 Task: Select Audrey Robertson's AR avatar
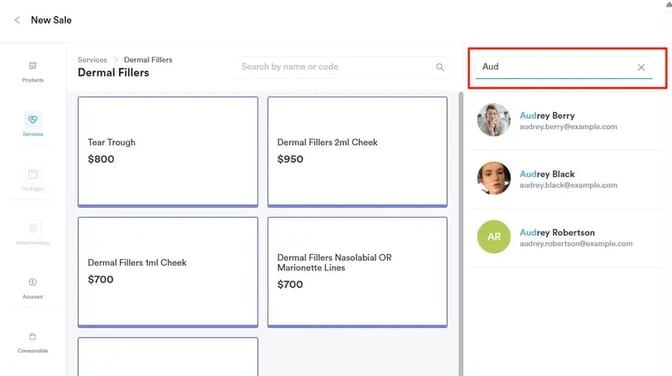(x=494, y=237)
